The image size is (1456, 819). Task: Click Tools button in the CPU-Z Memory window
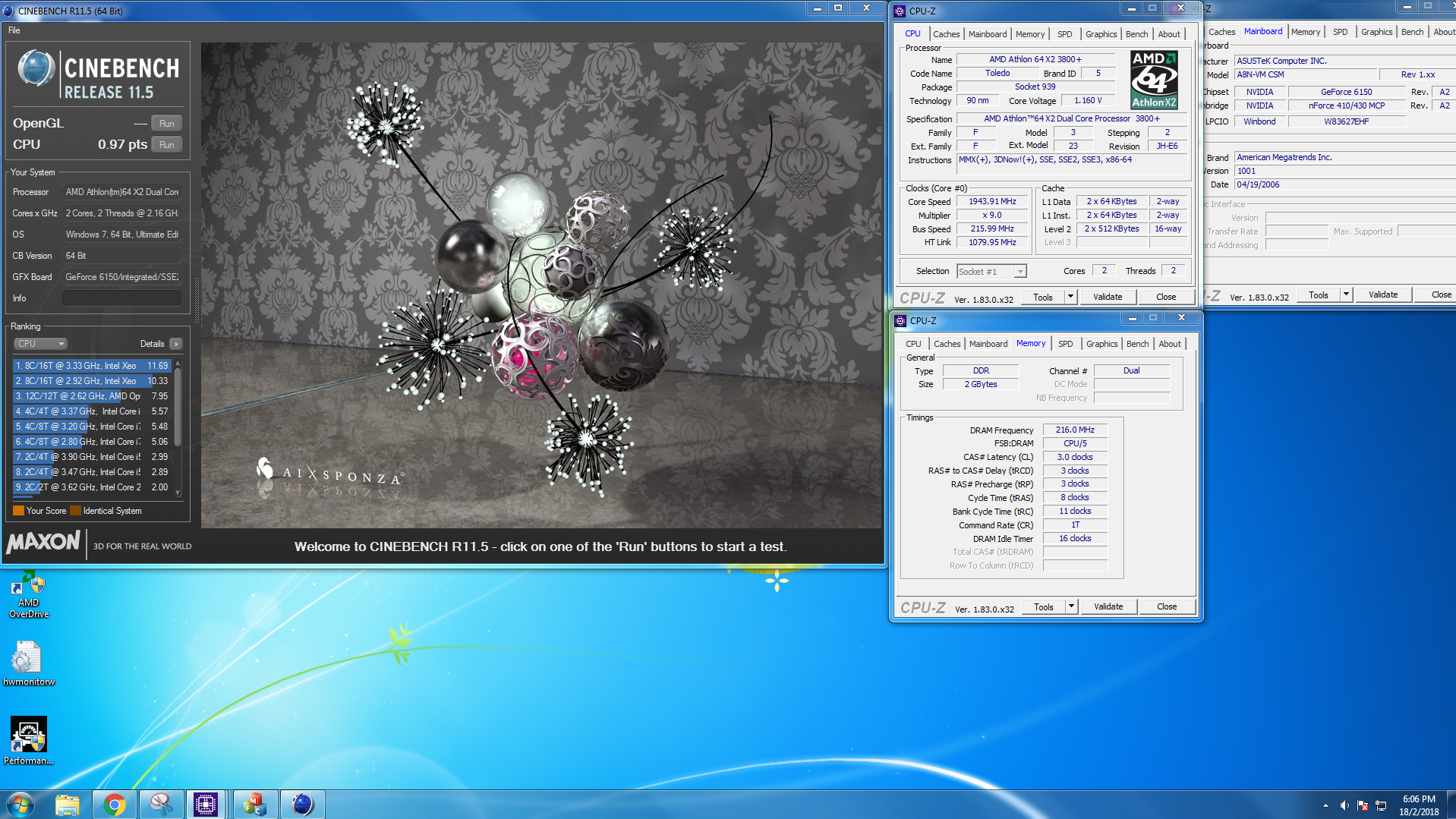point(1044,606)
